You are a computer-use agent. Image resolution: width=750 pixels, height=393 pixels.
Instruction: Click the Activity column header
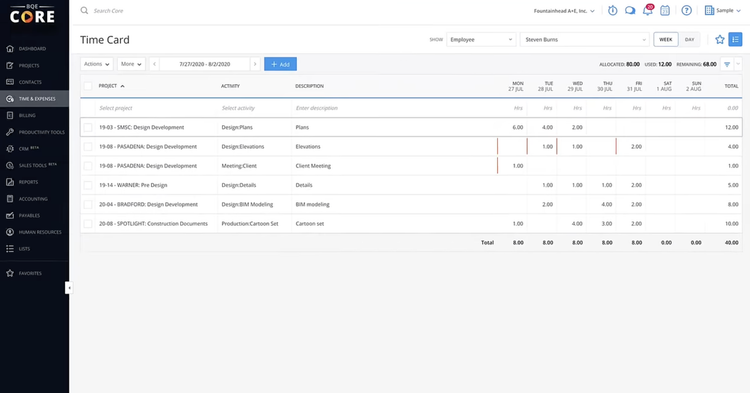tap(230, 86)
